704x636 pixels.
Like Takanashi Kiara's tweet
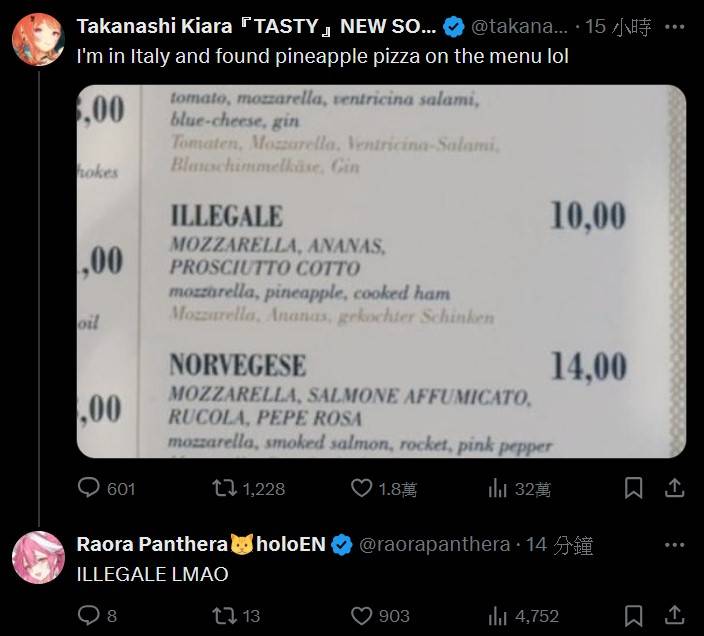(x=361, y=488)
